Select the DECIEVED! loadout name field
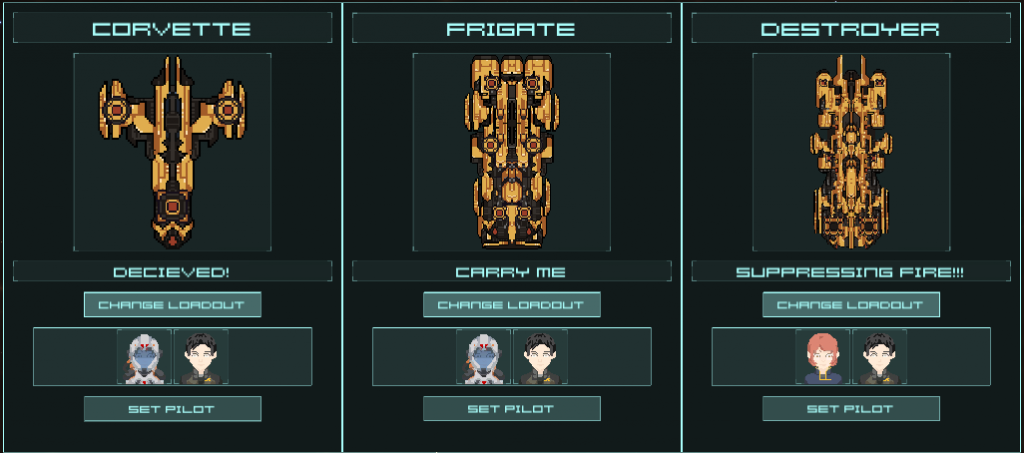This screenshot has width=1024, height=453. (172, 272)
